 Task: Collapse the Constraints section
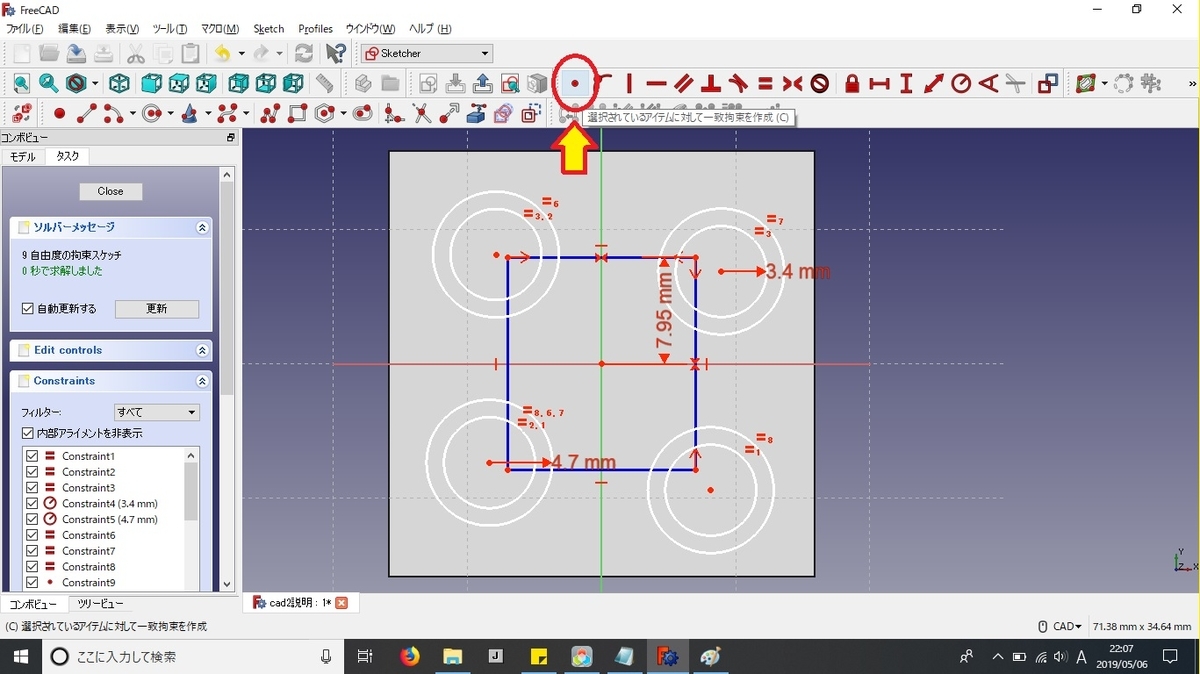202,381
